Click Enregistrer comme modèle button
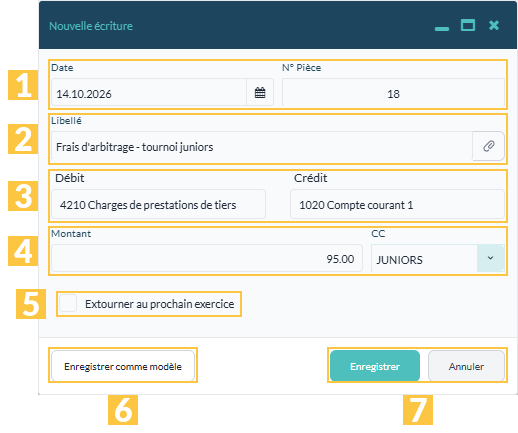The image size is (518, 433). (x=123, y=366)
